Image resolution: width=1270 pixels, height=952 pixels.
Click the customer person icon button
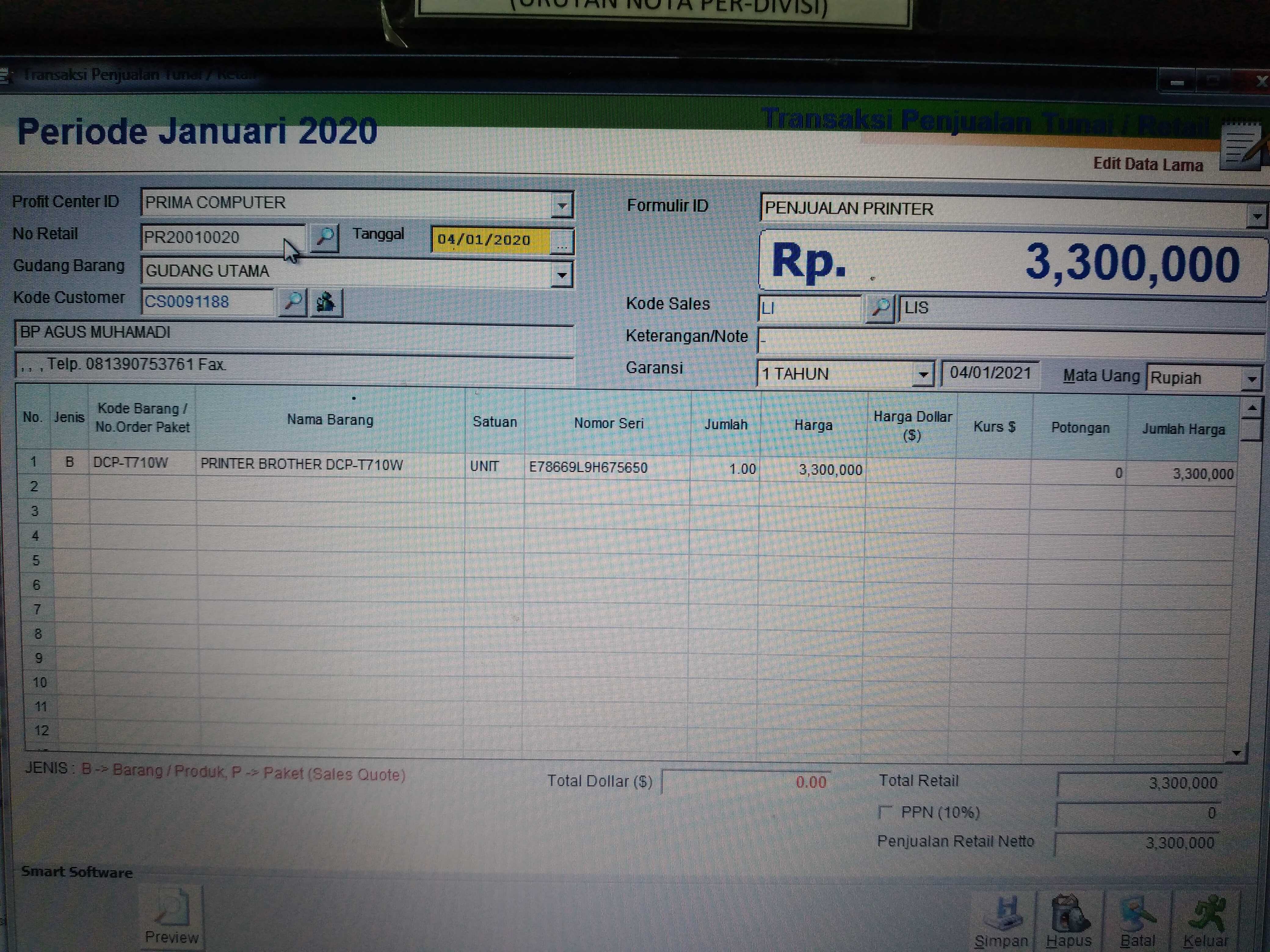[x=326, y=302]
